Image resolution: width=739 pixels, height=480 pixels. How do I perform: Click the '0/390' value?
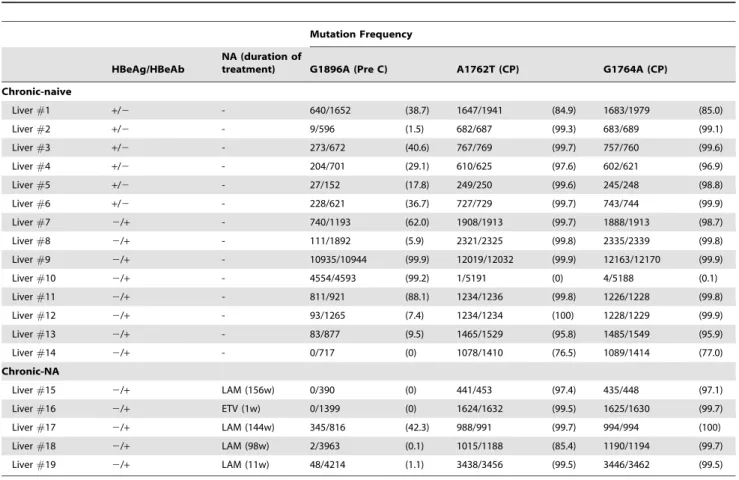322,390
